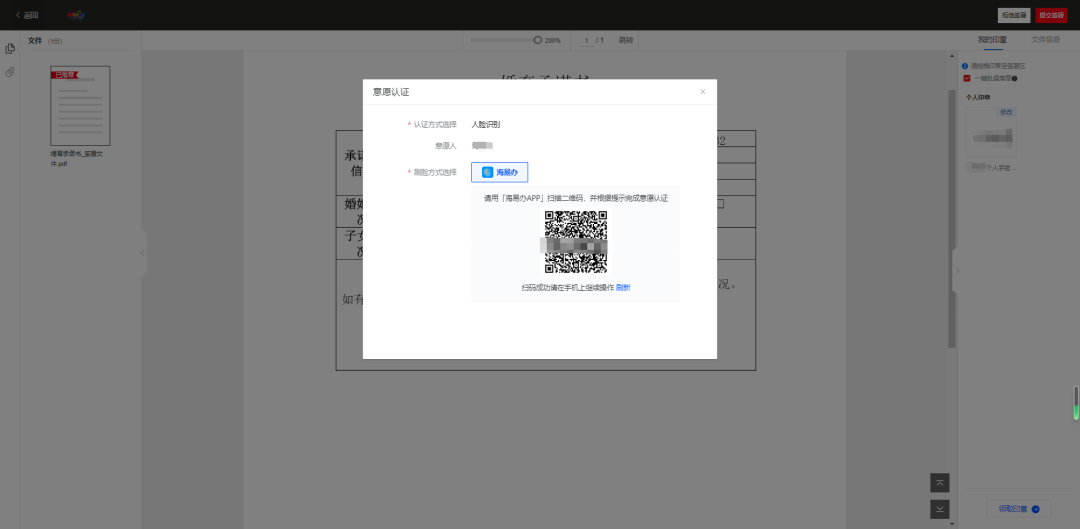Select the 海易办 face-scan option
Screen dimensions: 1080x529
pyautogui.click(x=499, y=172)
